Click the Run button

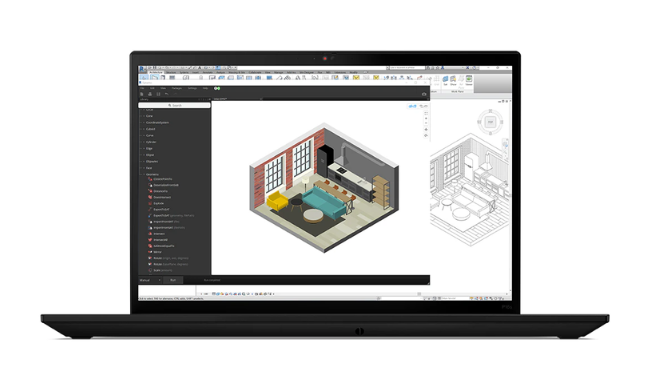[x=173, y=280]
